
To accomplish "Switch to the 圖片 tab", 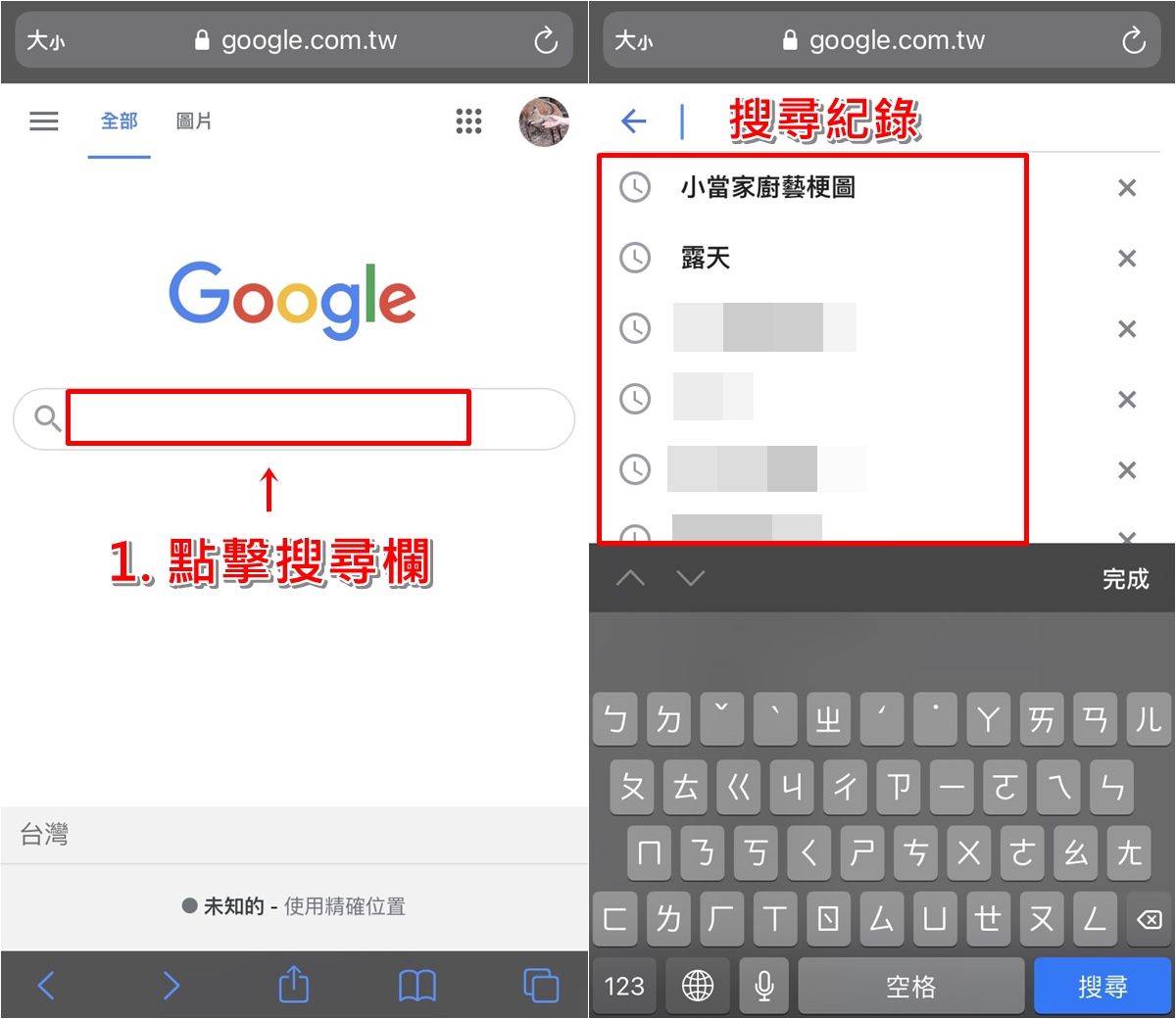I will 194,121.
